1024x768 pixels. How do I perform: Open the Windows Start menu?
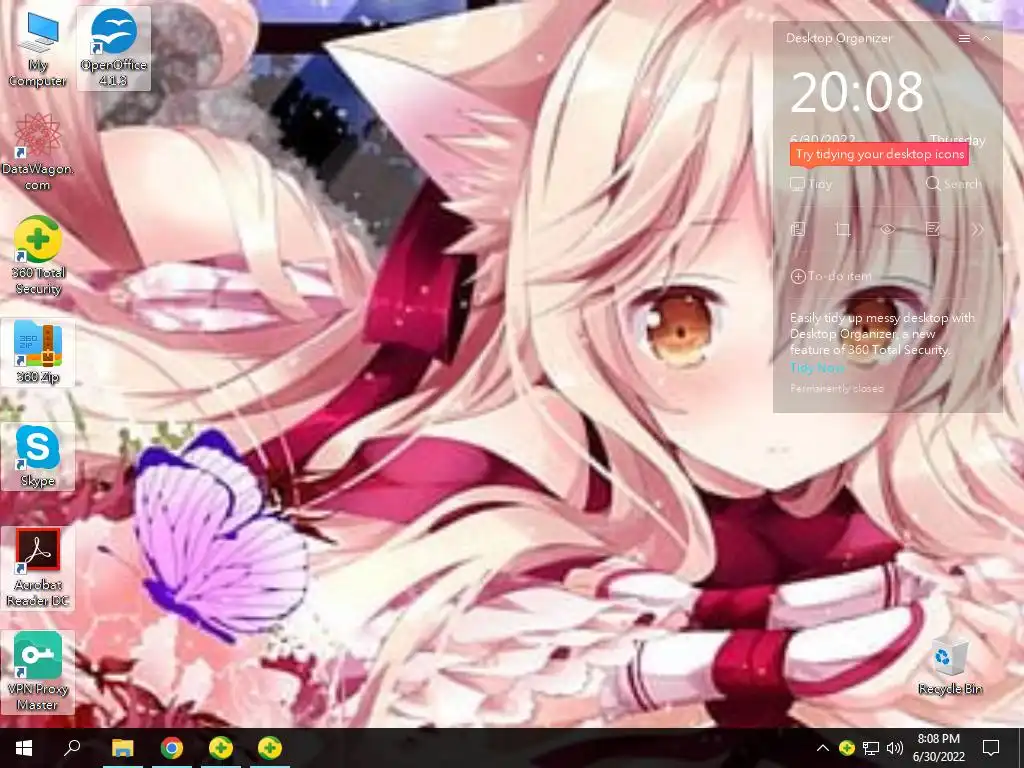[x=24, y=748]
